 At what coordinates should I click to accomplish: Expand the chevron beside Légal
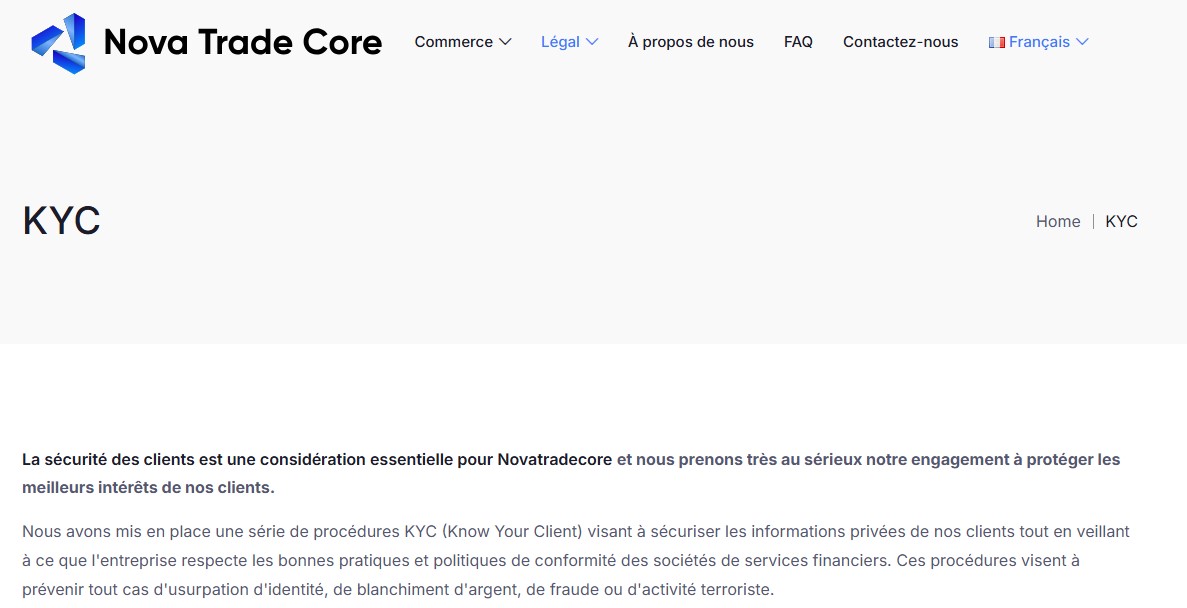592,42
